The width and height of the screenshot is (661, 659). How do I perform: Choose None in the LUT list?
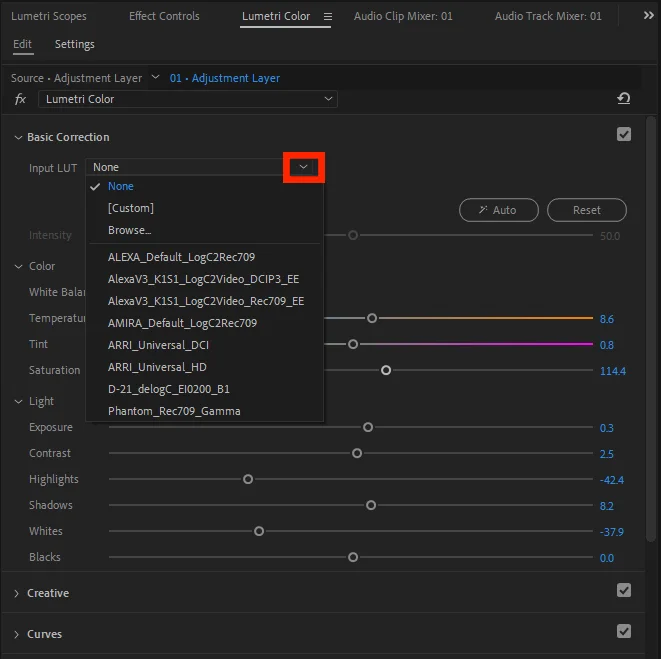(204, 186)
